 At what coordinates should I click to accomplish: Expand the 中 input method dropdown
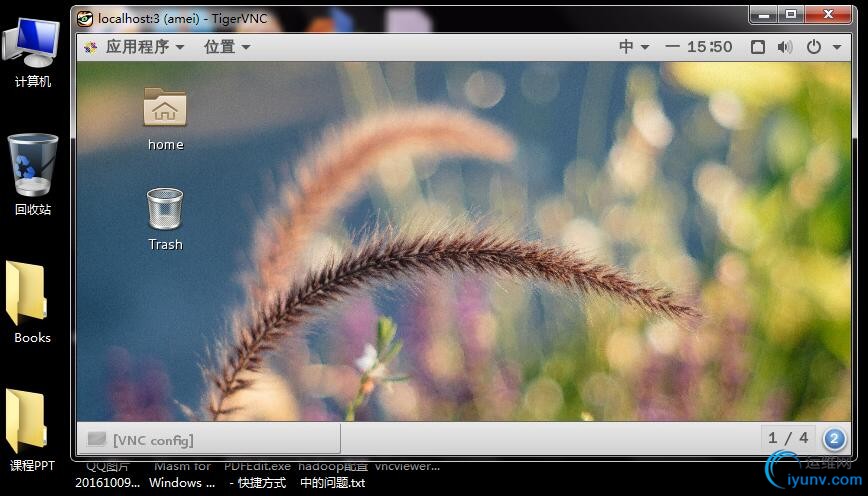(634, 47)
